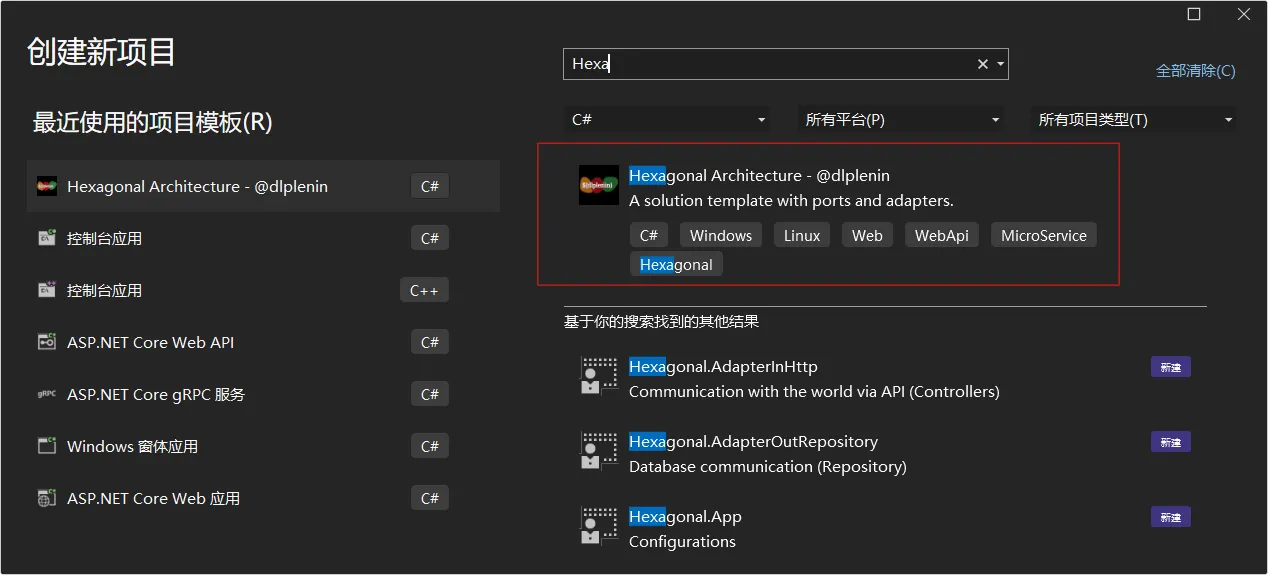Click the WebApi tag chip
Viewport: 1268px width, 575px height.
[x=941, y=235]
